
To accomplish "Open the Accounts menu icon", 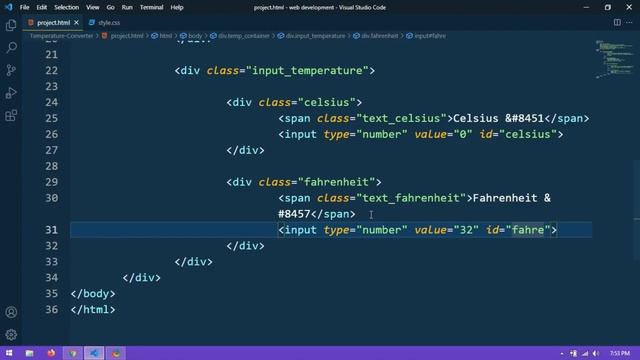I will pyautogui.click(x=11, y=312).
